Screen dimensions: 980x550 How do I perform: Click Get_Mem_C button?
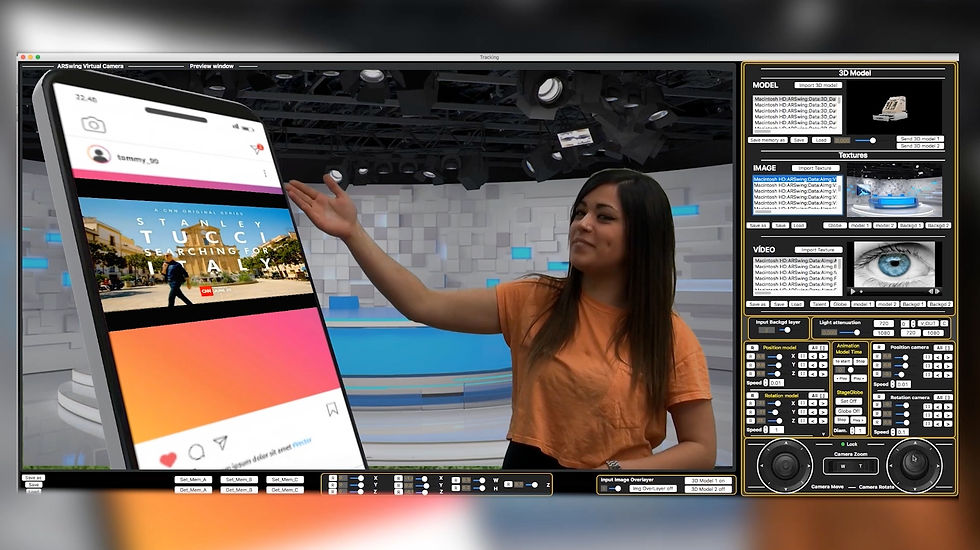(285, 489)
